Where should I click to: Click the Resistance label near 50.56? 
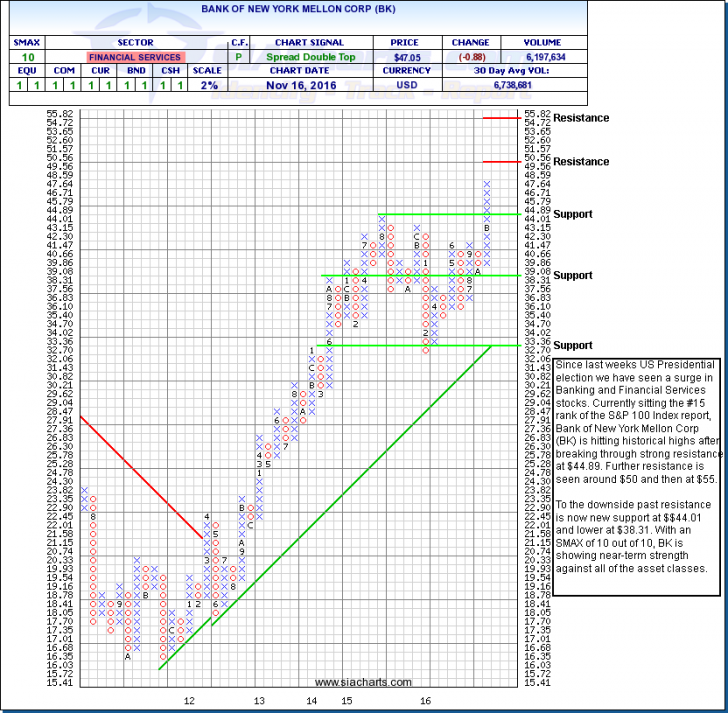pyautogui.click(x=581, y=162)
